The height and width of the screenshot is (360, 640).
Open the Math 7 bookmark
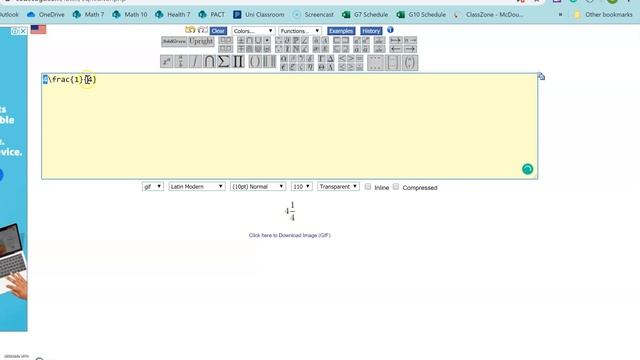(x=88, y=14)
